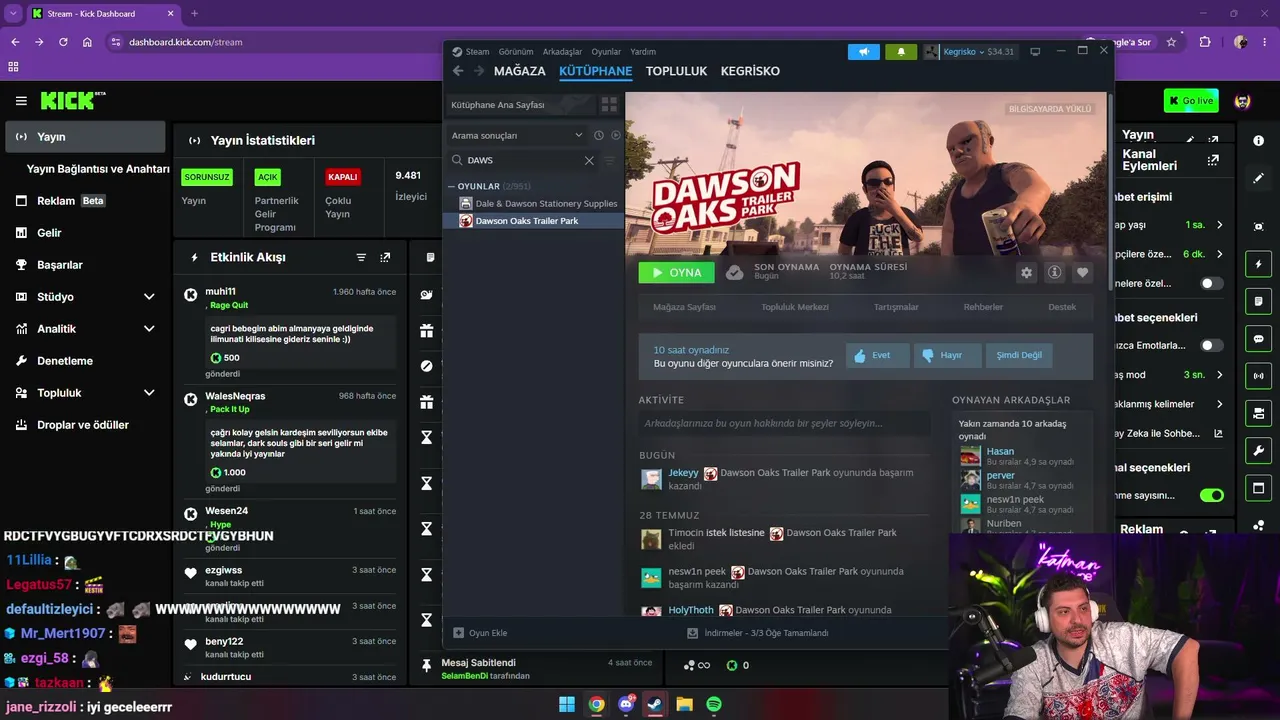The width and height of the screenshot is (1280, 720).
Task: Toggle the broadcast signal panel icon
Action: 1258,376
